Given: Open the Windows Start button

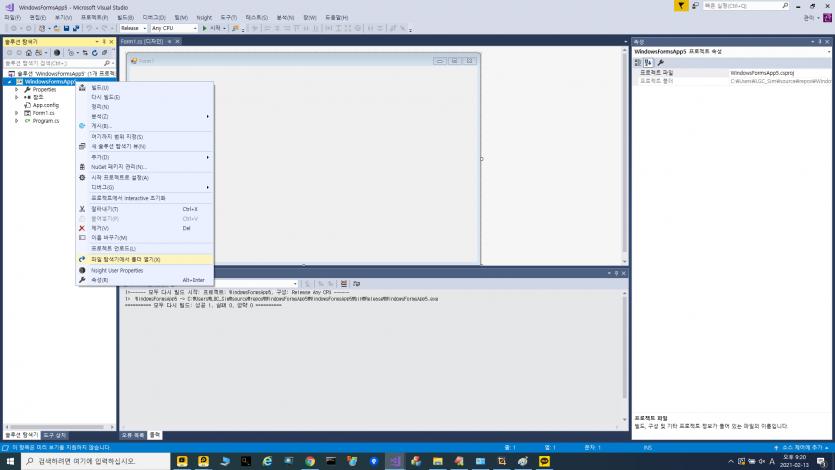Looking at the screenshot, I should (10, 461).
